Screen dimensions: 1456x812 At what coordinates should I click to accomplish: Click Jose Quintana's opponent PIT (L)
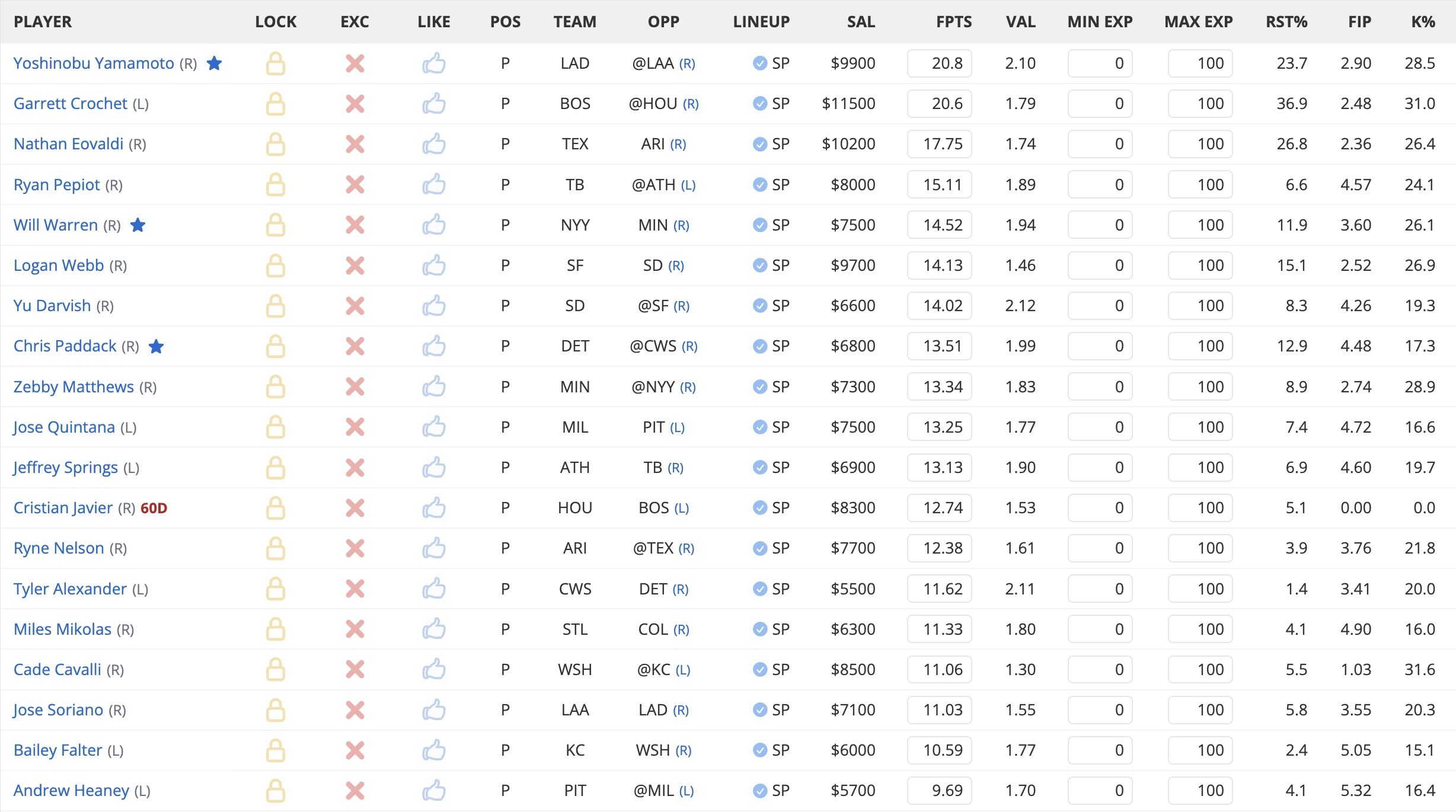(x=663, y=427)
